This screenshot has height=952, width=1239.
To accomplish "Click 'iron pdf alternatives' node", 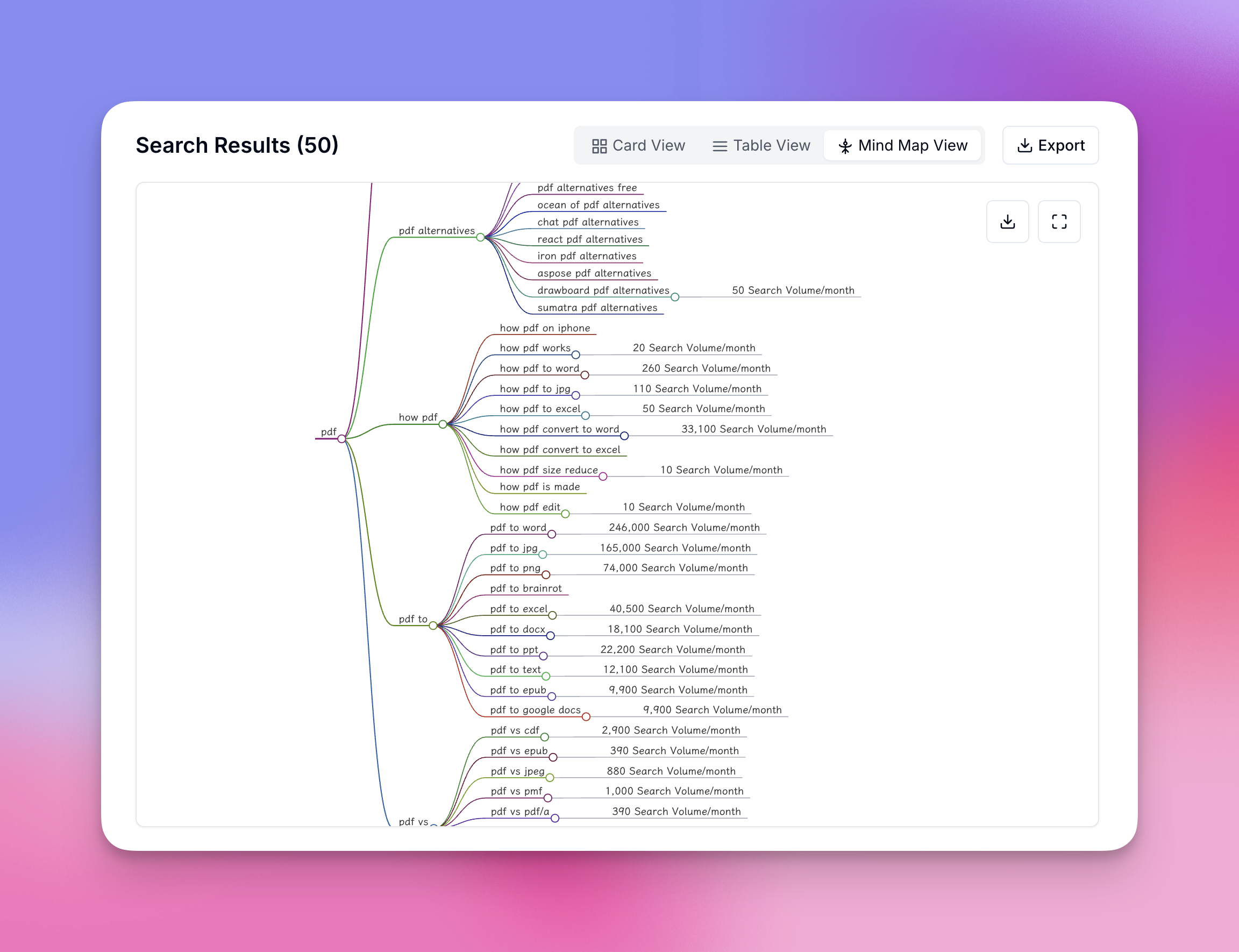I will 587,256.
